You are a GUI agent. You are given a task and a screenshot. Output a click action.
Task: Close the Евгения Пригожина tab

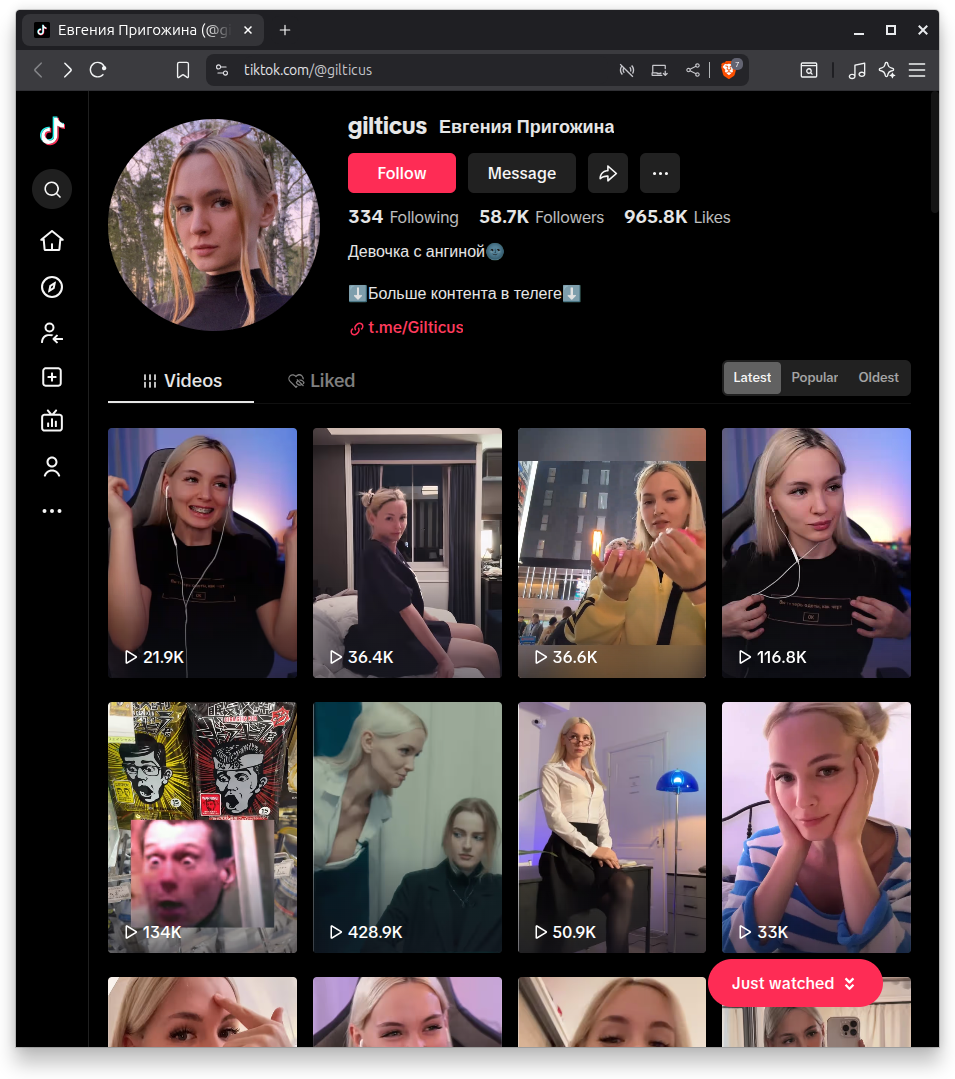pyautogui.click(x=248, y=30)
